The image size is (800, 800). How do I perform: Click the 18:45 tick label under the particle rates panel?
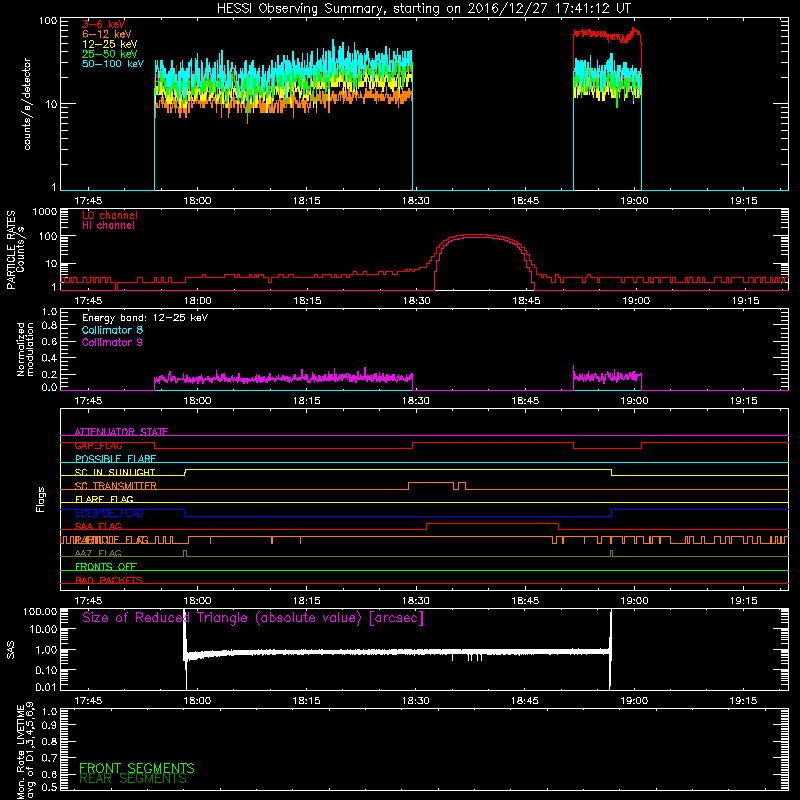pos(526,301)
